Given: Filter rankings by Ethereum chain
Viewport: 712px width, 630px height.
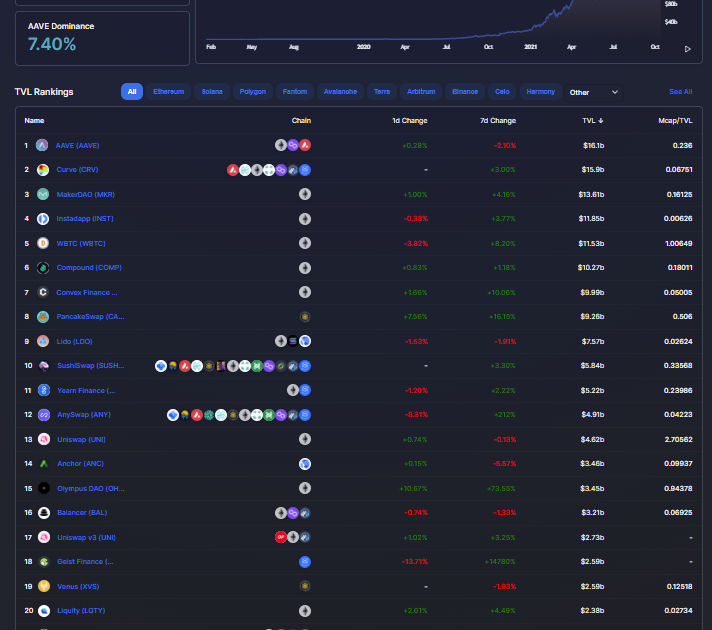Looking at the screenshot, I should [x=168, y=92].
